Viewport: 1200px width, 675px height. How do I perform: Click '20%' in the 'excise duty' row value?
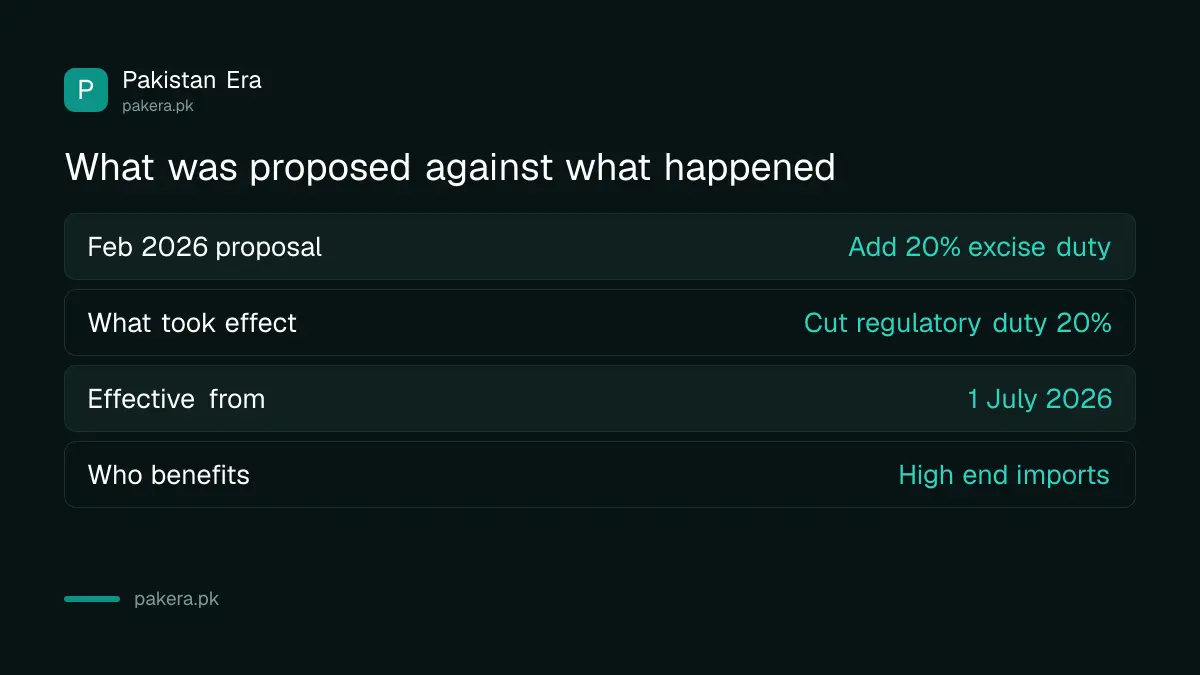[x=934, y=247]
